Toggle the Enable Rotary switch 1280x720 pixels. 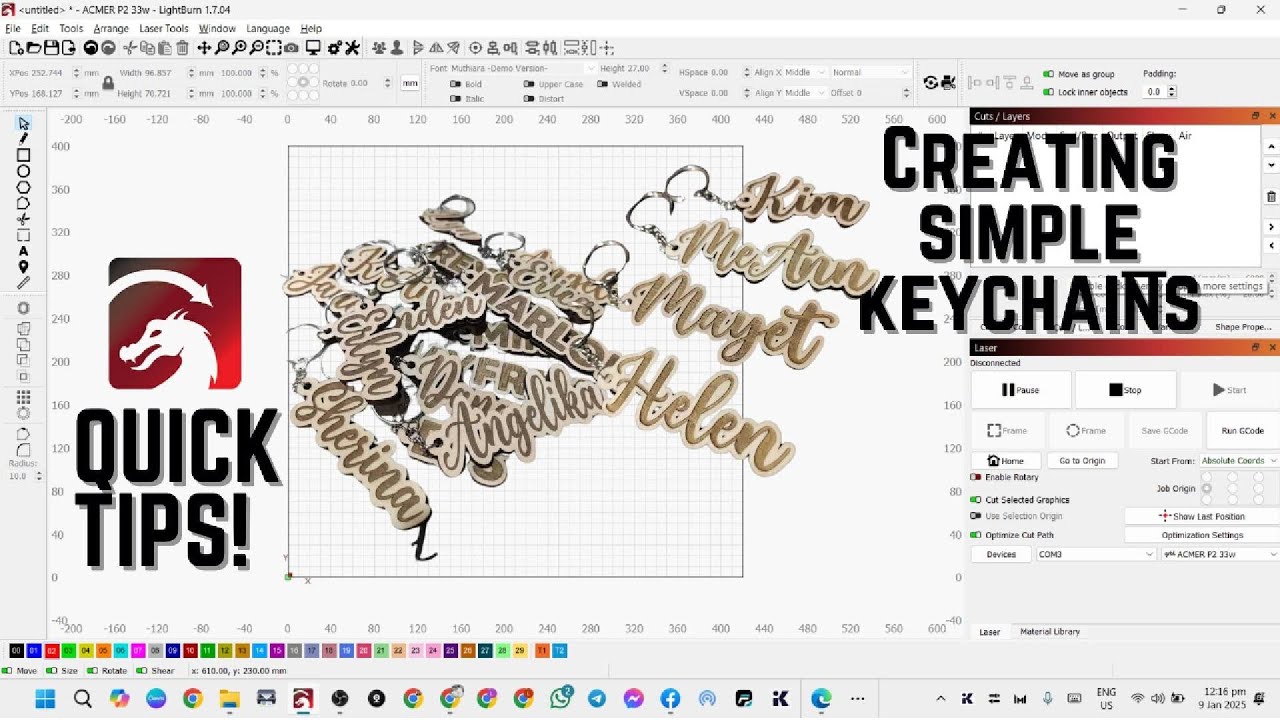point(976,477)
